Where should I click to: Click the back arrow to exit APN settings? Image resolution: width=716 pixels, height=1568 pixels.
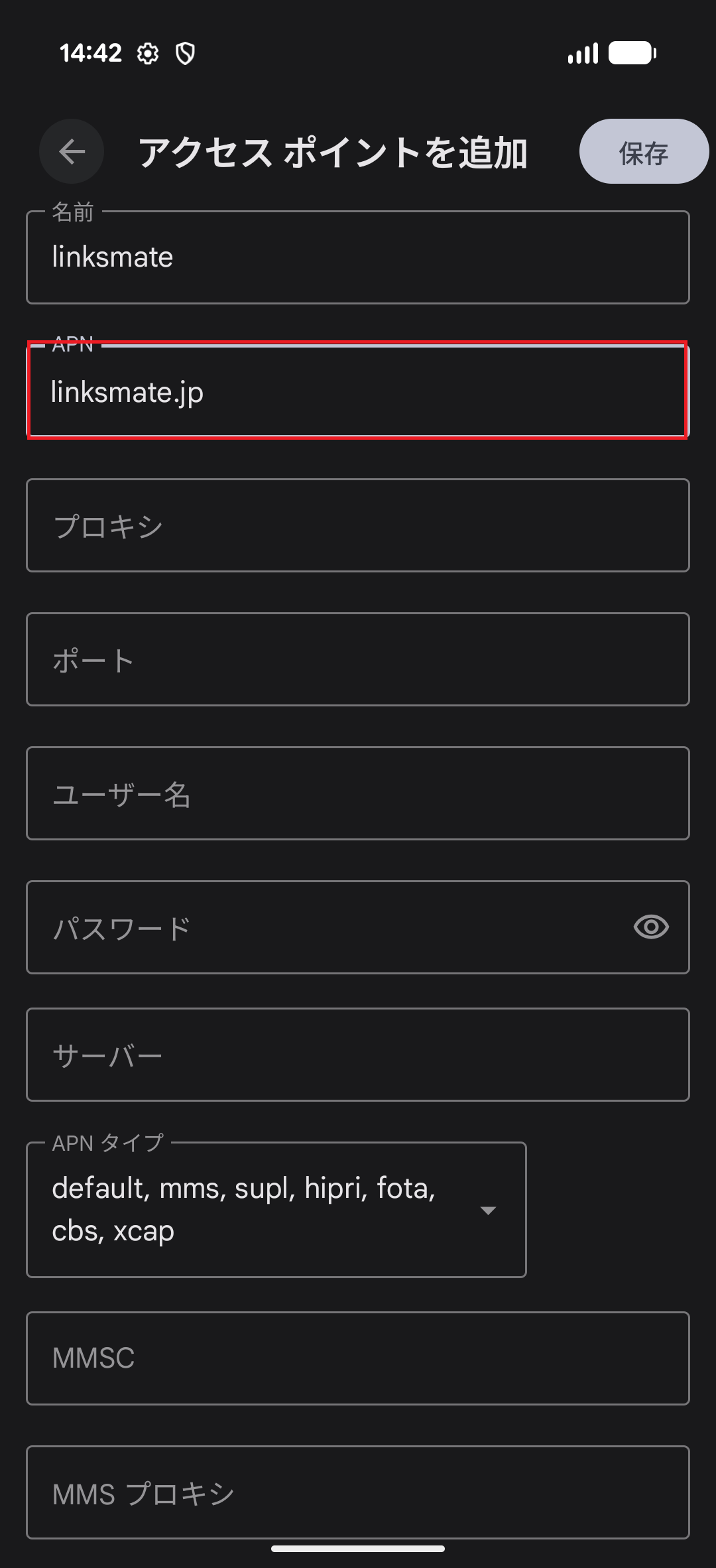[x=72, y=151]
